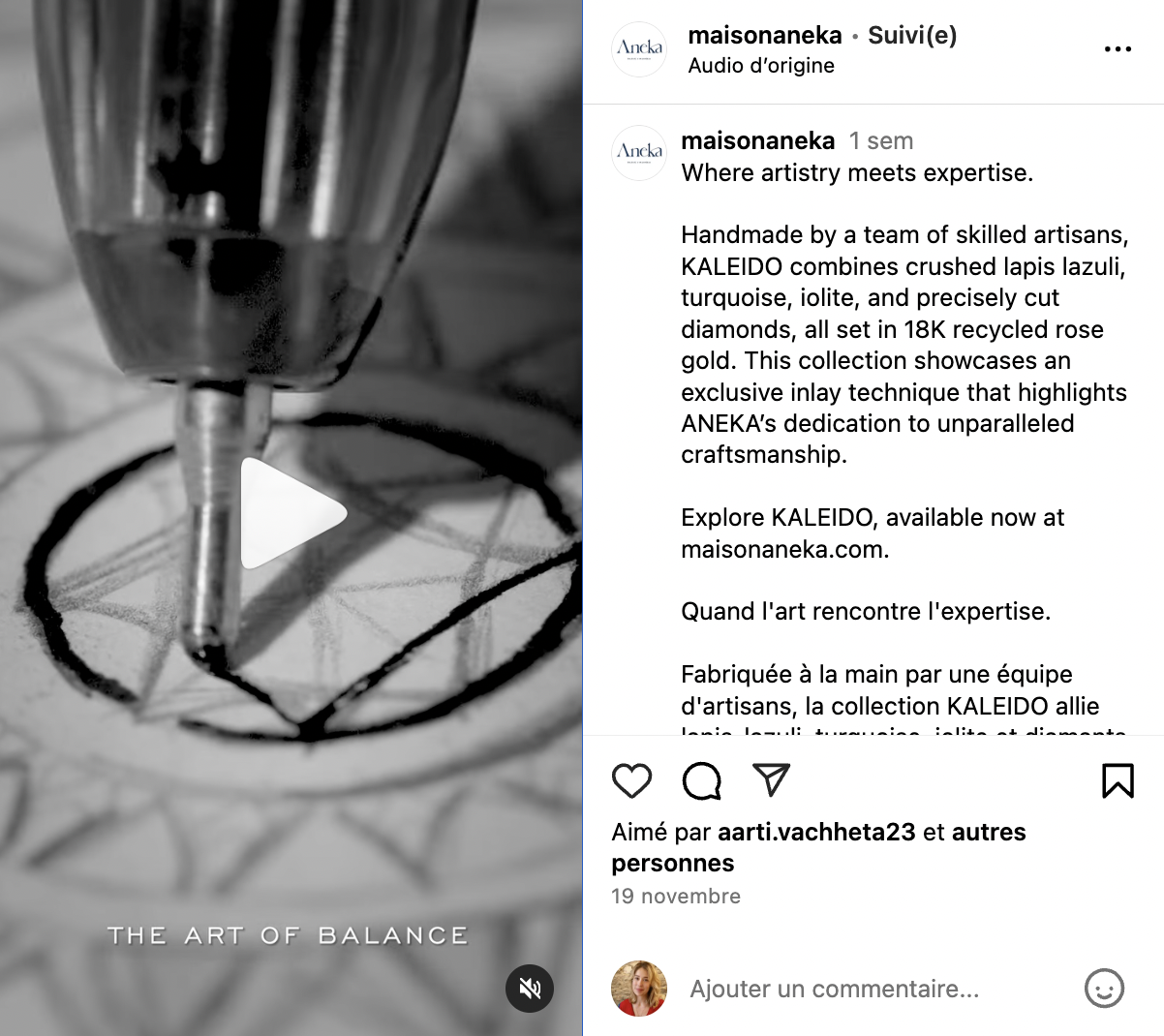Like the post with the heart icon
The height and width of the screenshot is (1036, 1164).
coord(632,780)
